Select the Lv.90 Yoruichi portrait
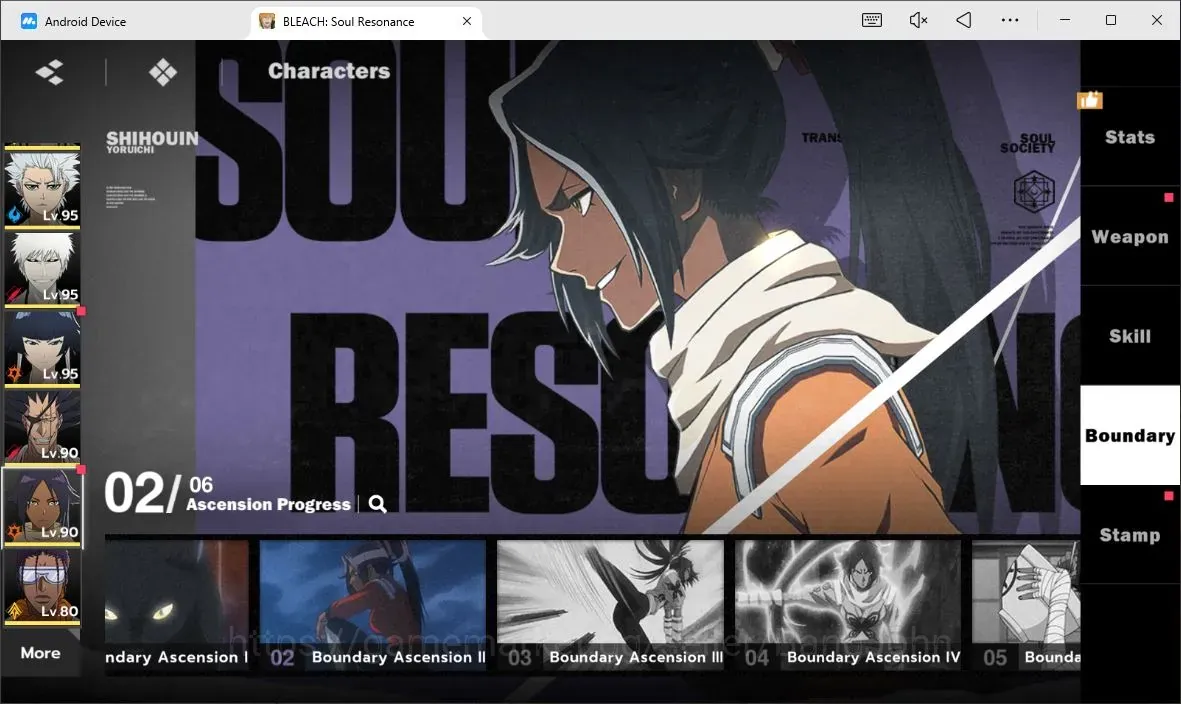Viewport: 1181px width, 704px height. [42, 506]
